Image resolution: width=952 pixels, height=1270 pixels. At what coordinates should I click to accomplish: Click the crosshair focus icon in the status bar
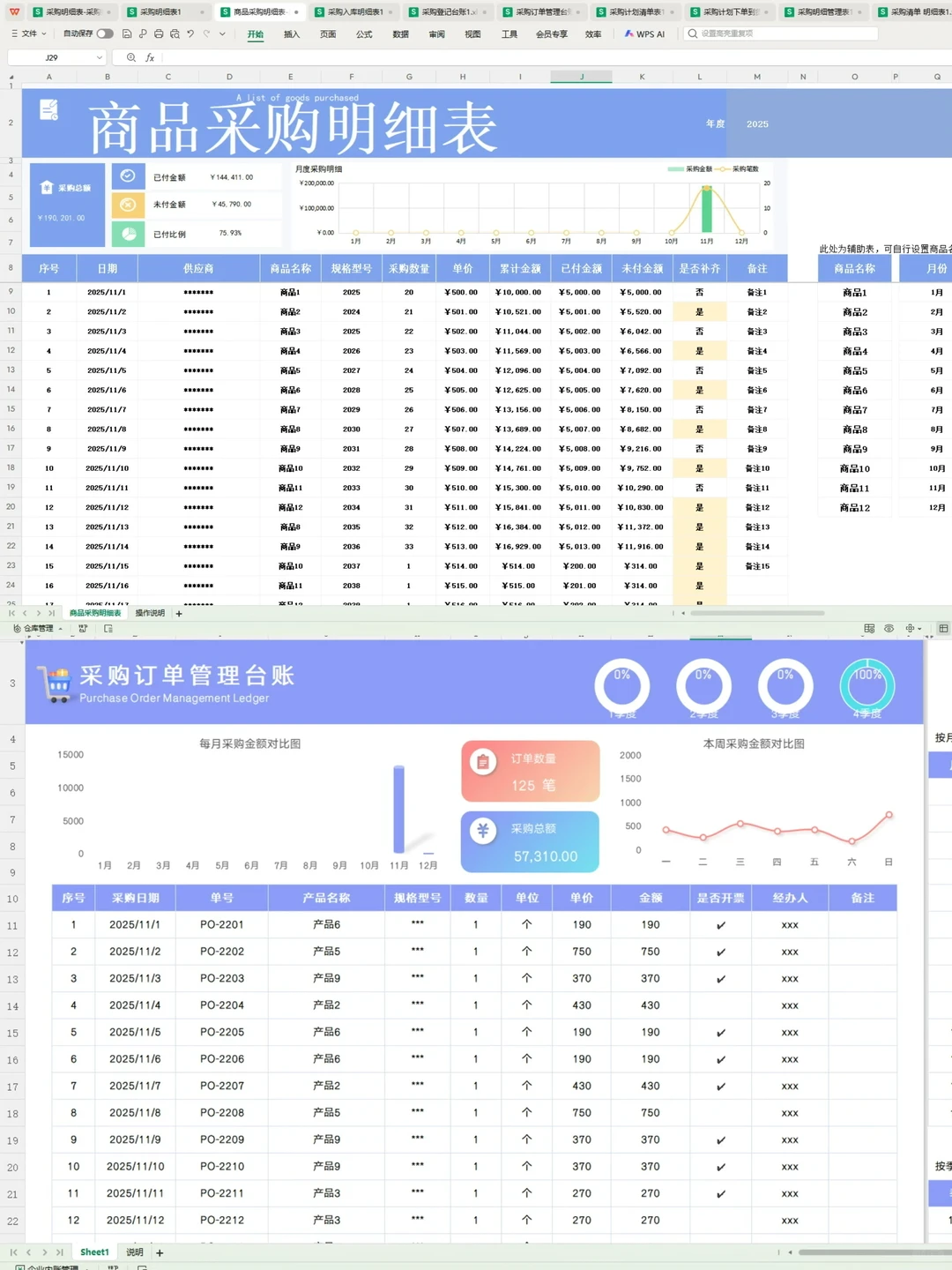[x=910, y=628]
